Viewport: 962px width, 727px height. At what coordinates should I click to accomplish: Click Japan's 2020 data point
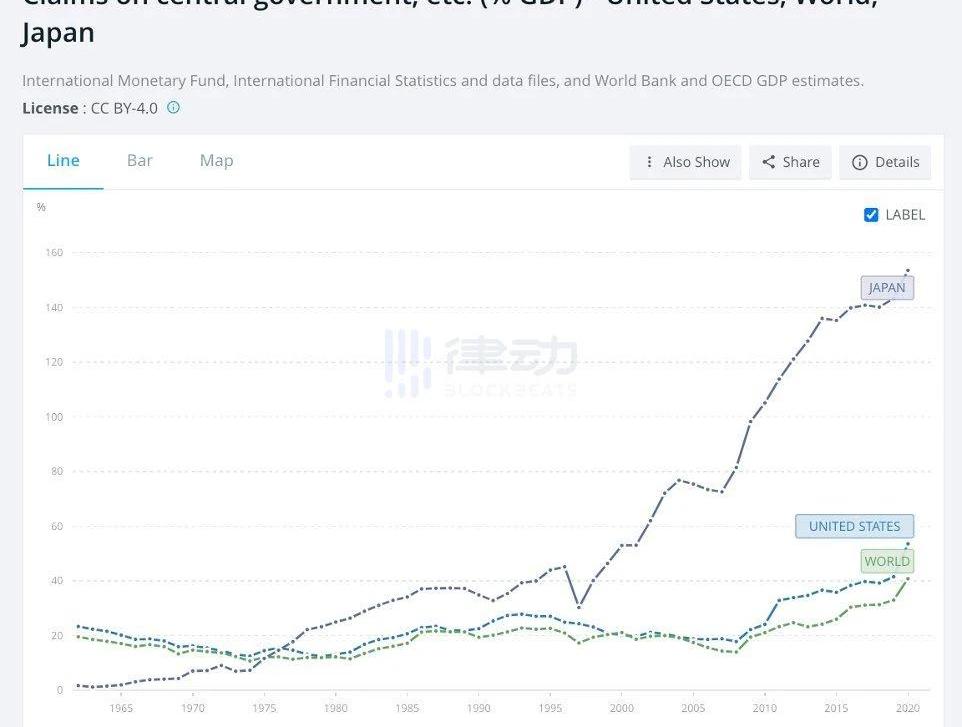[908, 270]
